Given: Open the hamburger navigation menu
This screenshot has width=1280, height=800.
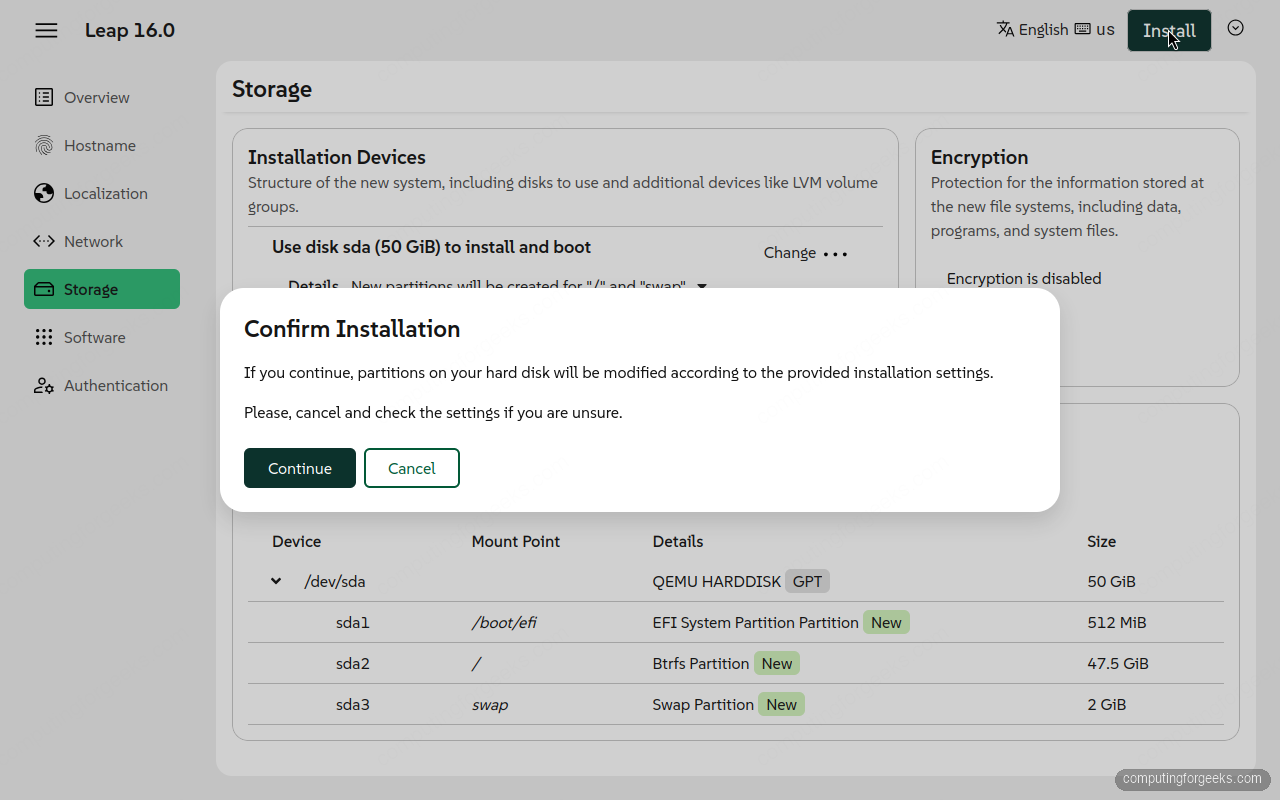Looking at the screenshot, I should (x=46, y=30).
